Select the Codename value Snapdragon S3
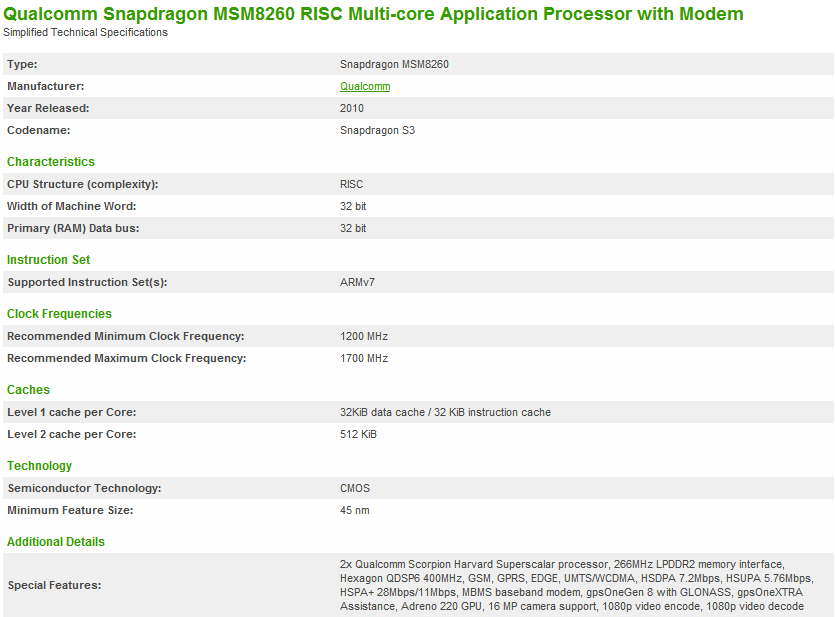Image resolution: width=835 pixels, height=617 pixels. [x=377, y=130]
